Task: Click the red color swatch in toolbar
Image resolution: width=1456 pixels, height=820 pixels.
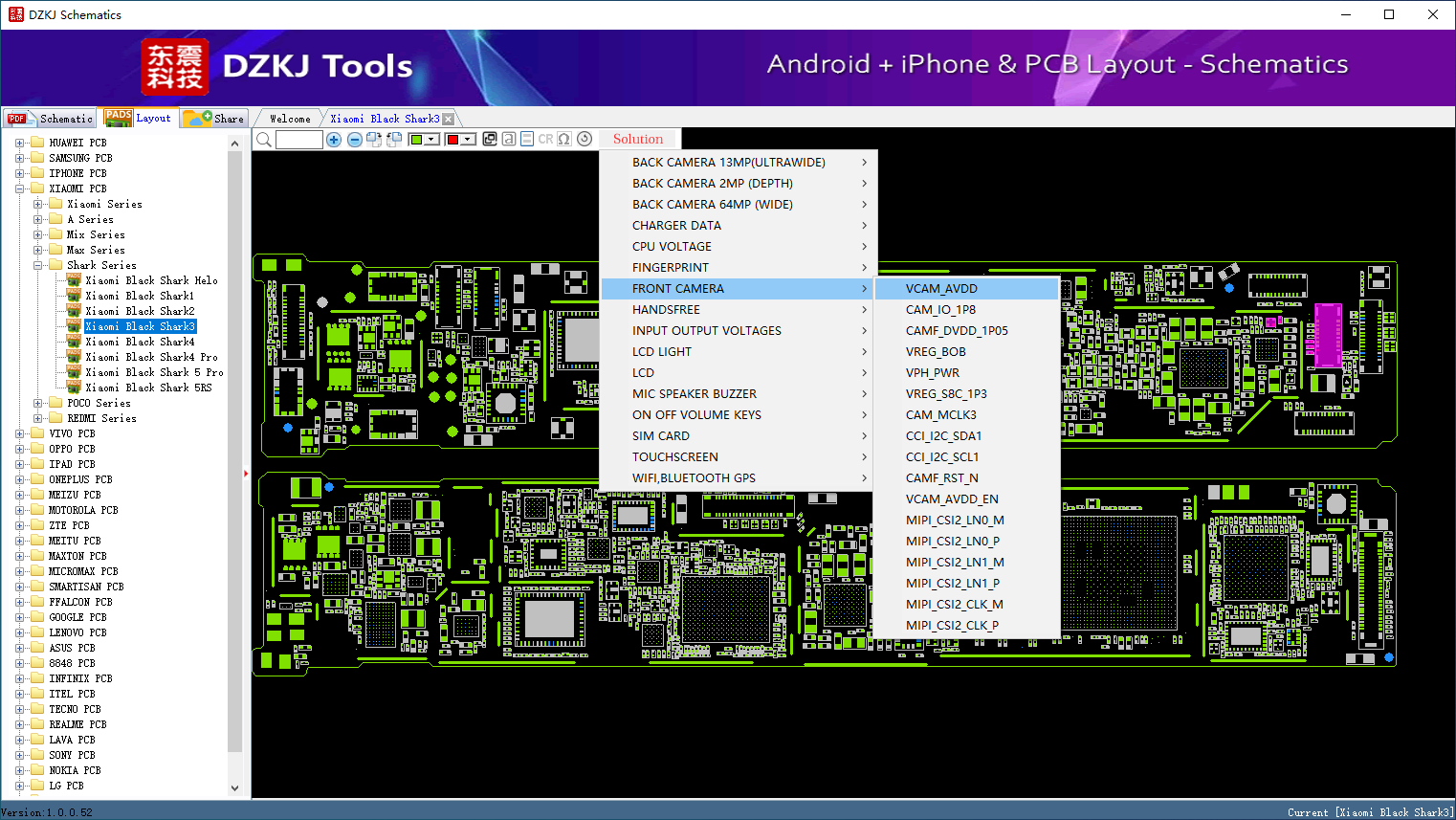Action: click(452, 140)
